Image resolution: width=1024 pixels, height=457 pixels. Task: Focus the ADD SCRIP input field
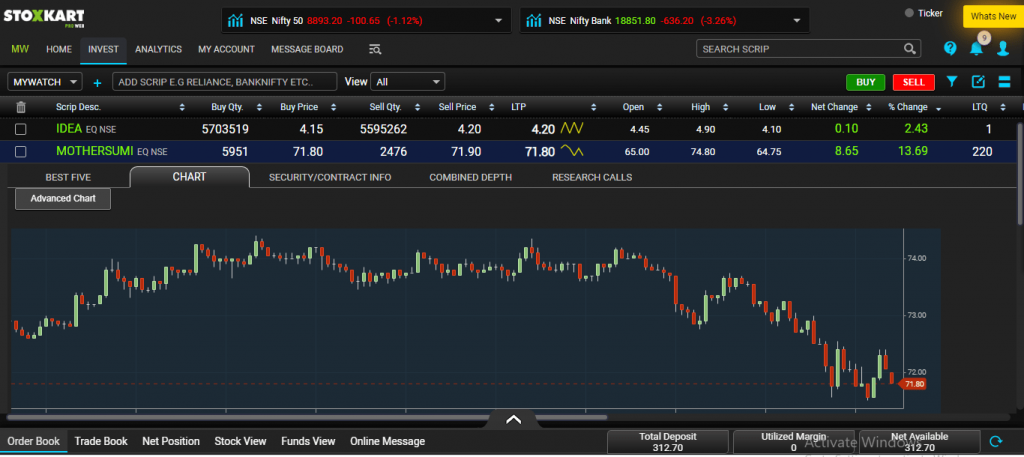point(225,82)
